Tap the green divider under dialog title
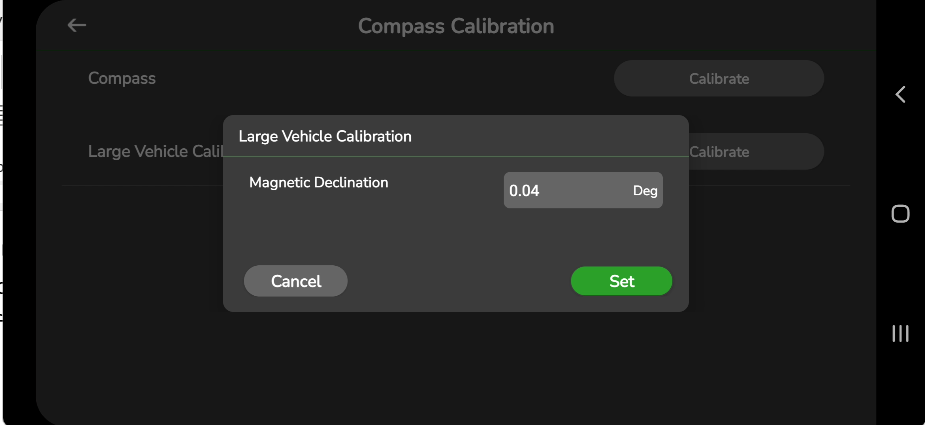Viewport: 925px width, 425px height. [456, 156]
